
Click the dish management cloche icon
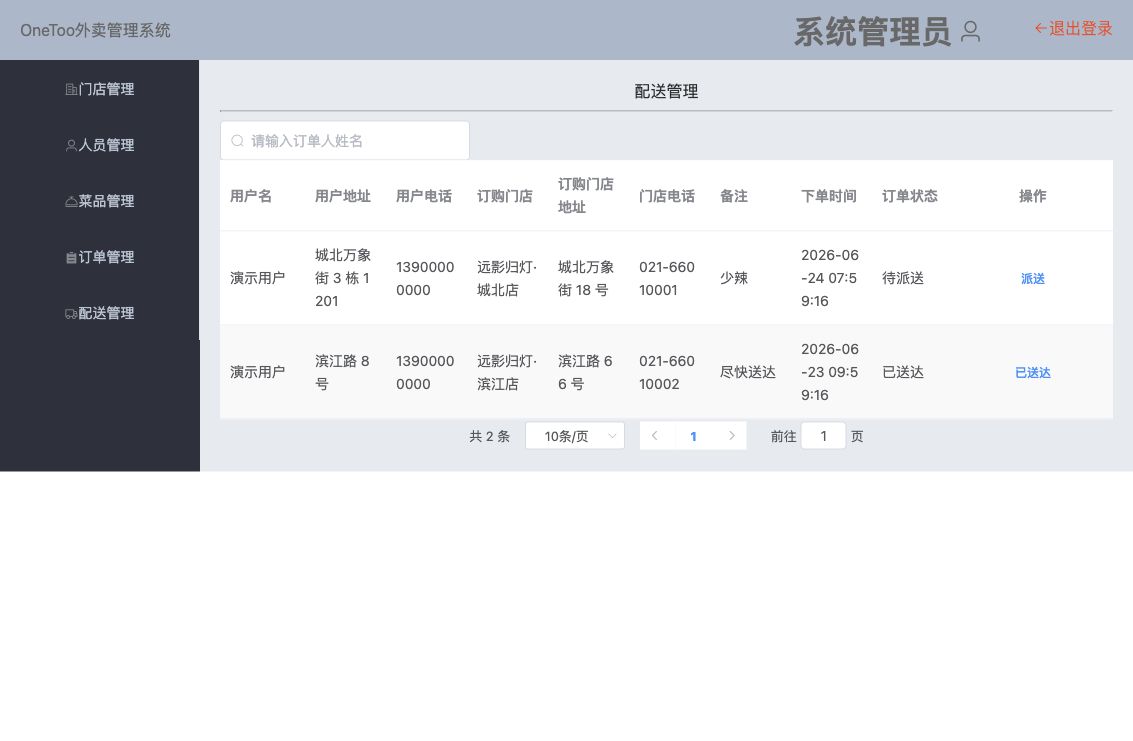click(71, 202)
